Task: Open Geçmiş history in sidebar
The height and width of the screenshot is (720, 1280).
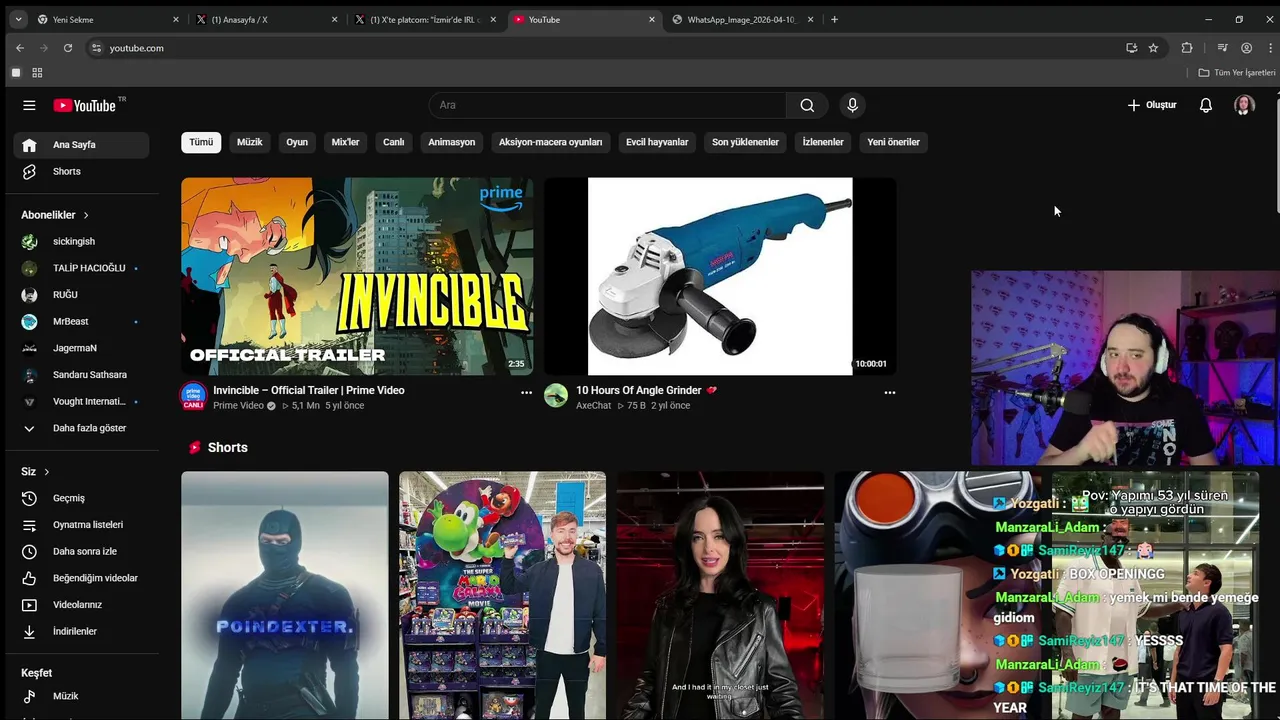Action: click(81, 498)
